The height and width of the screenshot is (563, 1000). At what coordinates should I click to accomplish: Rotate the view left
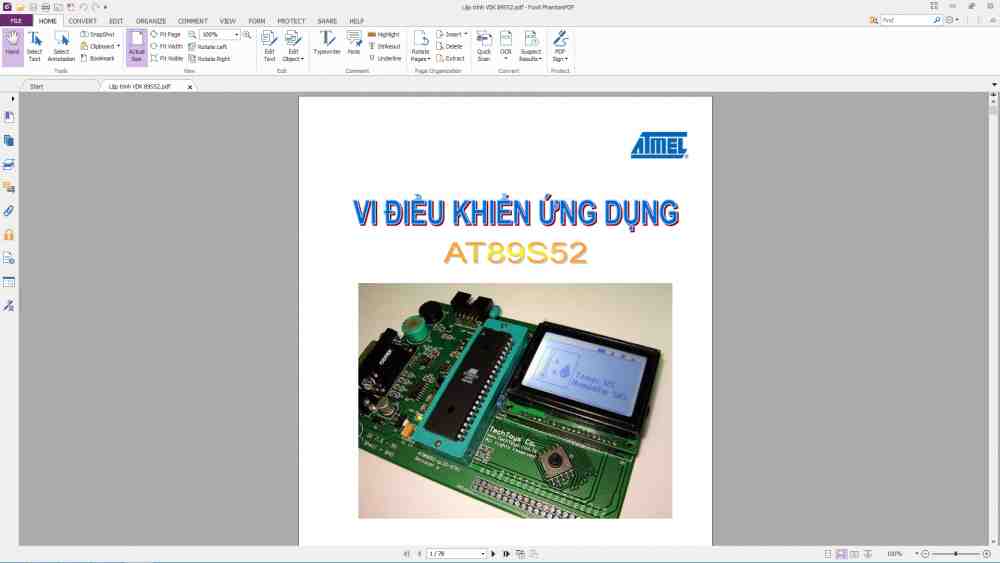pyautogui.click(x=209, y=47)
